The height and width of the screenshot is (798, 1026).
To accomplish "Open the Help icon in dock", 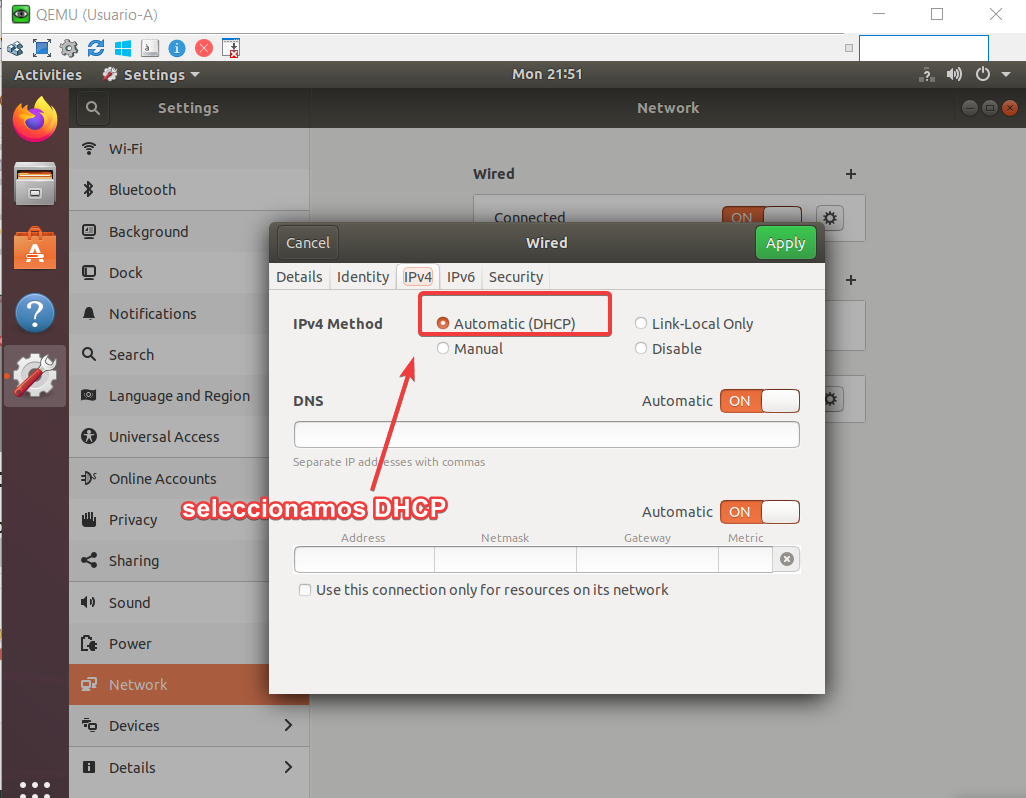I will (x=35, y=313).
